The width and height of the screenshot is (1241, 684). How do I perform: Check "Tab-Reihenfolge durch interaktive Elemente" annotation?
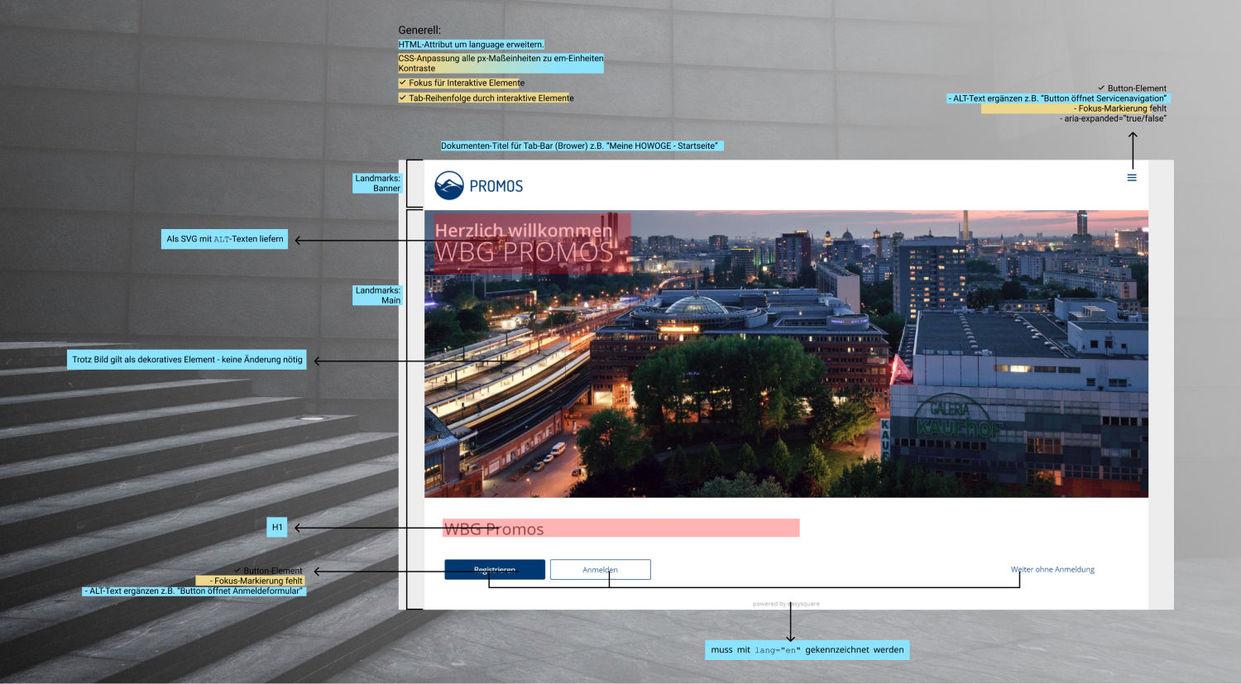click(x=487, y=97)
